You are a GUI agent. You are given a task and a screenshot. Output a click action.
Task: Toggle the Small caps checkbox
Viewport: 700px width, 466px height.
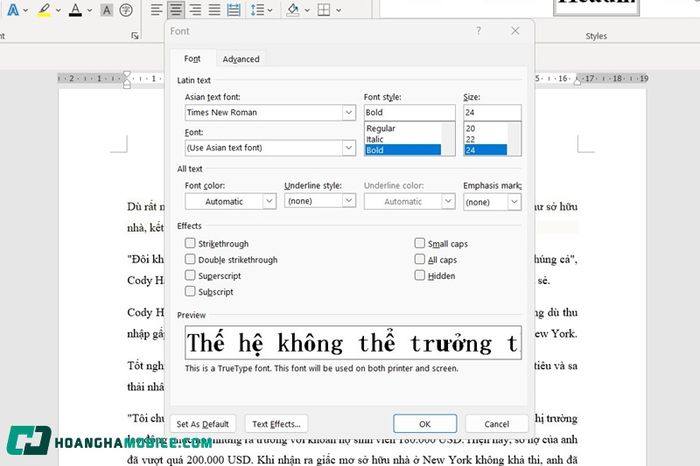click(420, 244)
